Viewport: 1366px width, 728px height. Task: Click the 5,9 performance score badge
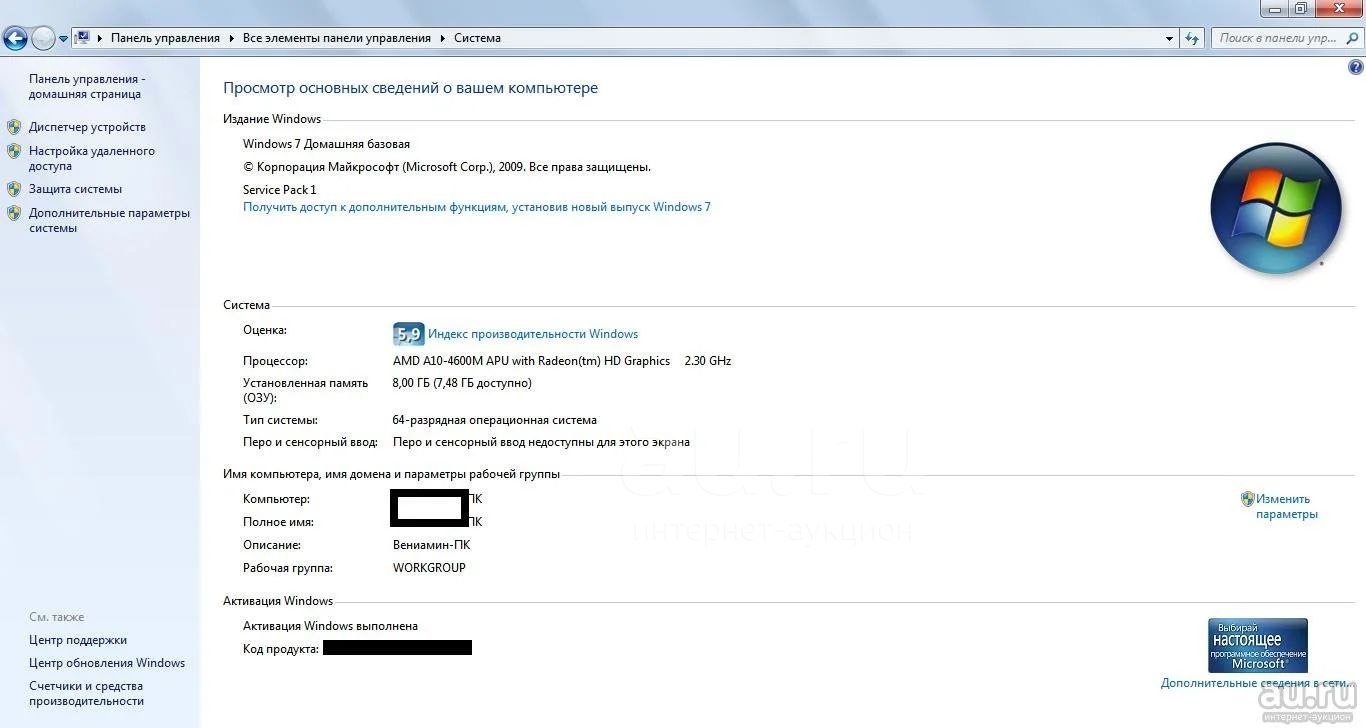click(409, 334)
